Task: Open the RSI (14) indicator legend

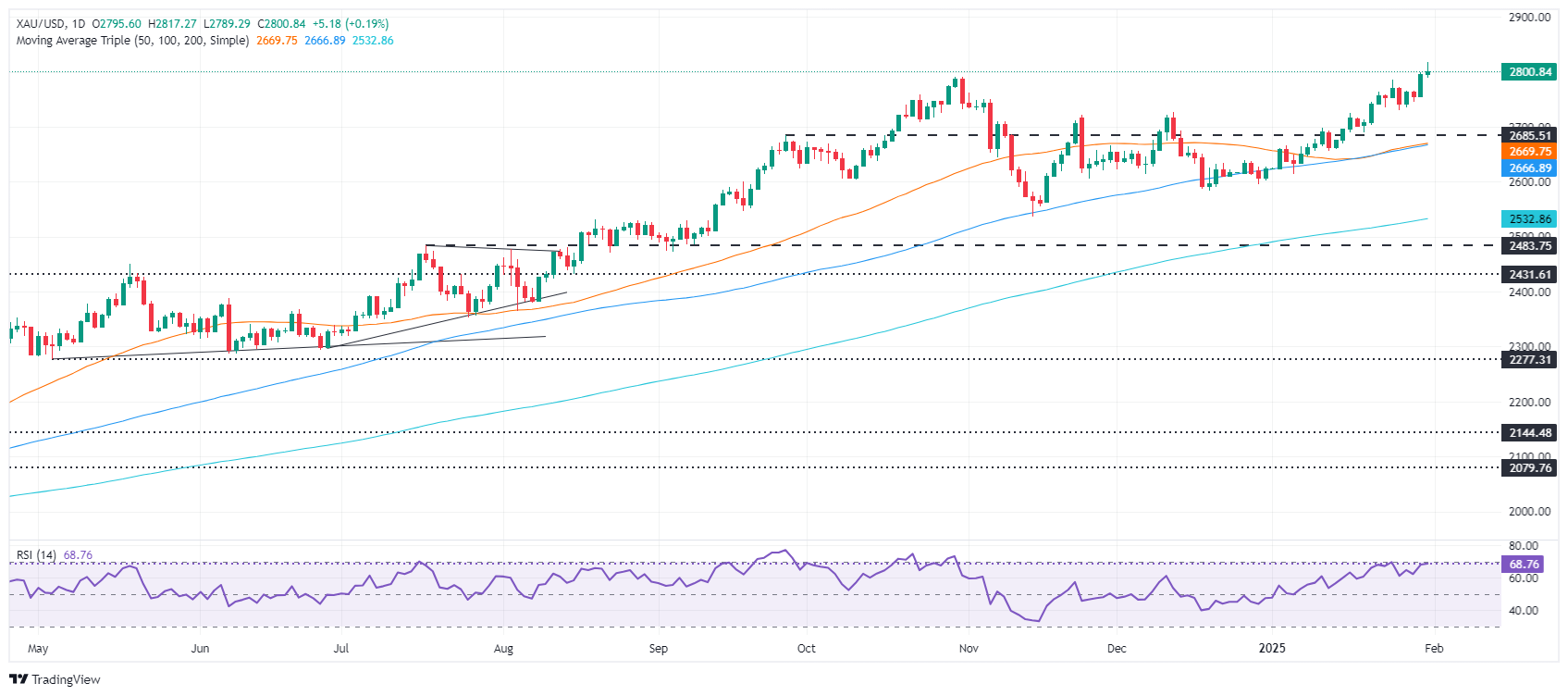Action: 36,555
